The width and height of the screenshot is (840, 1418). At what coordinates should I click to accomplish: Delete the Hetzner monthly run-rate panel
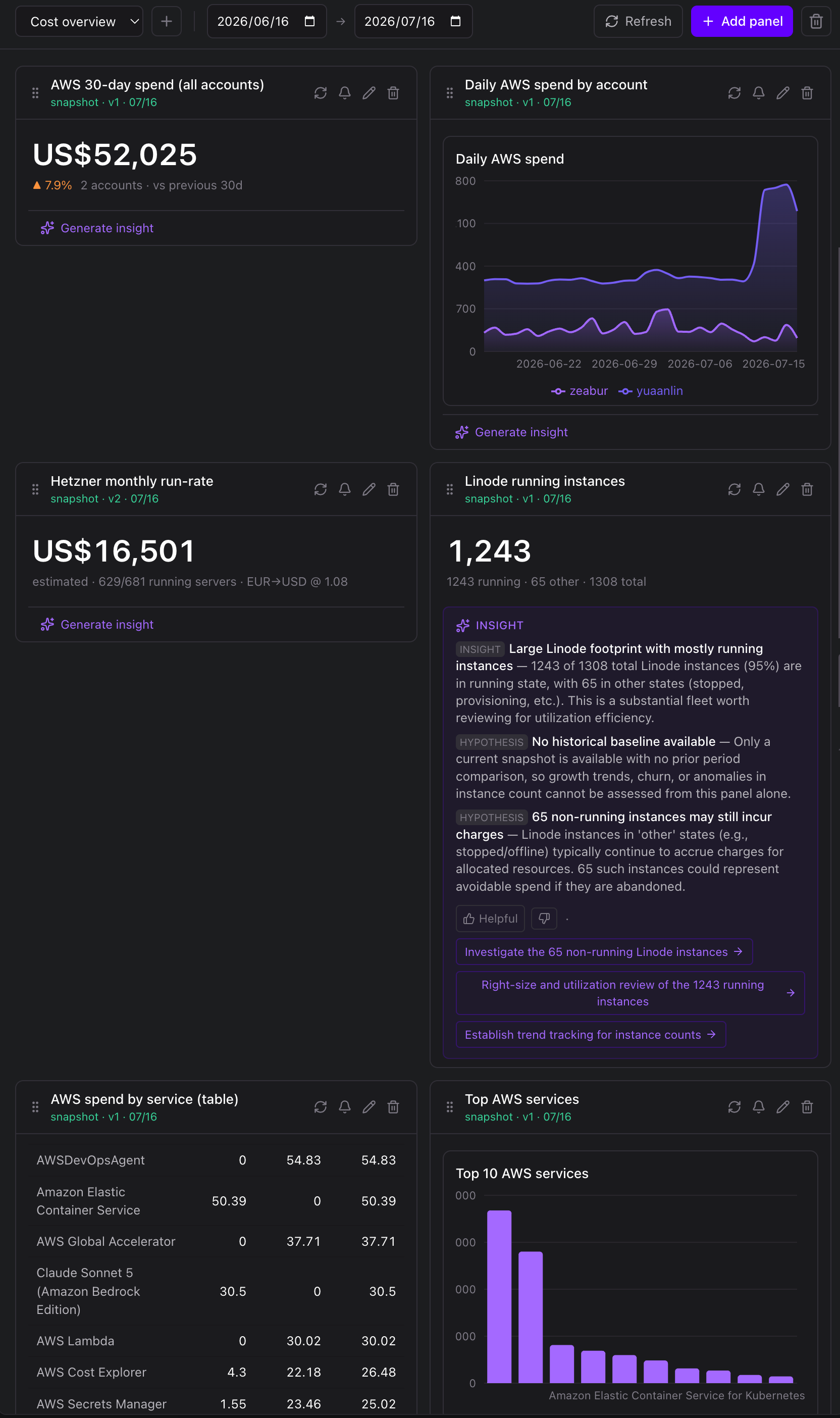(393, 489)
